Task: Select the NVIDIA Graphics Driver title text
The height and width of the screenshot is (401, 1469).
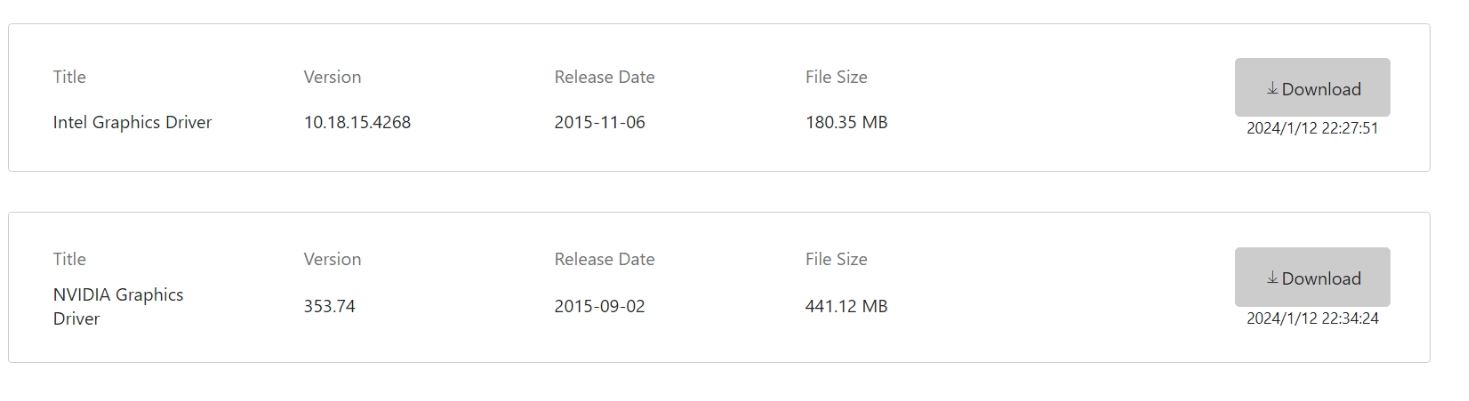Action: 118,307
